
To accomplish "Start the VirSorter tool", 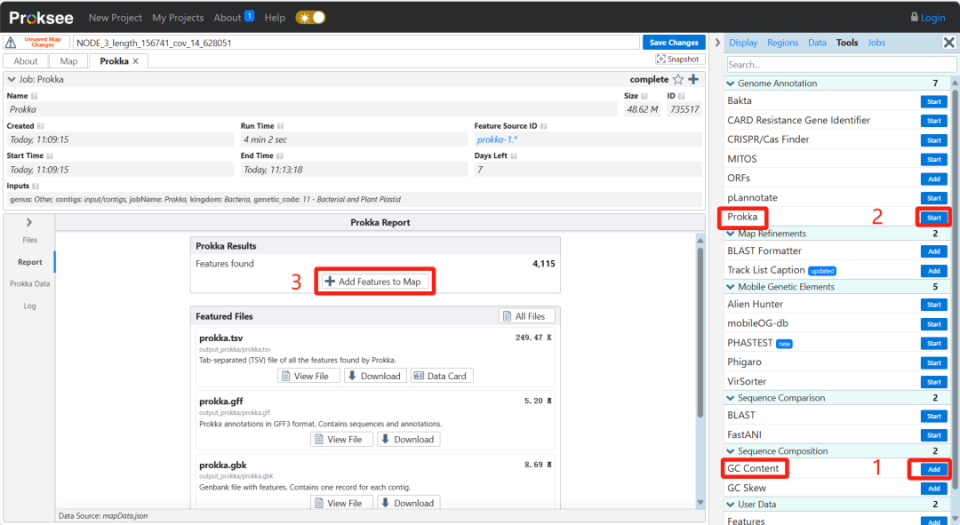I will 934,382.
